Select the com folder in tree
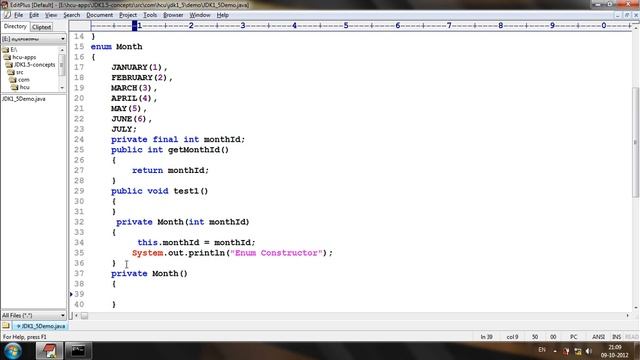This screenshot has height=360, width=640. (x=23, y=80)
